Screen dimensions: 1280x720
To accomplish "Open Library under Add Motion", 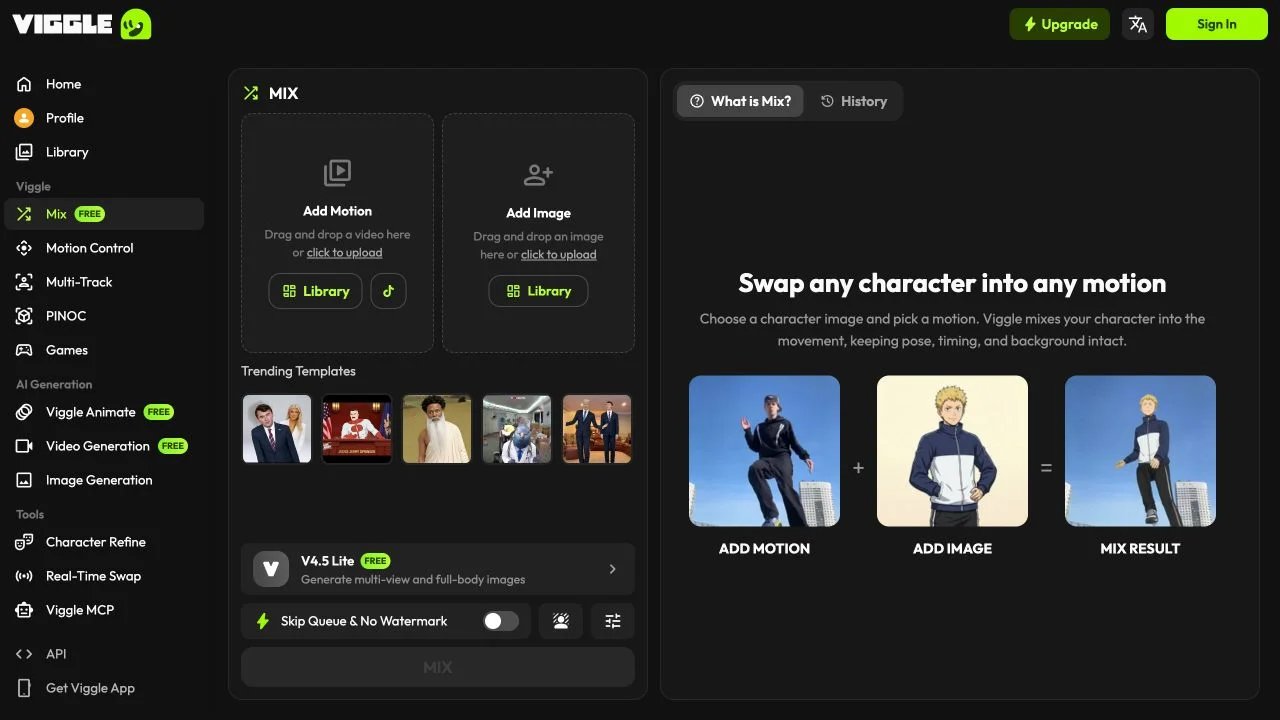I will pyautogui.click(x=315, y=291).
